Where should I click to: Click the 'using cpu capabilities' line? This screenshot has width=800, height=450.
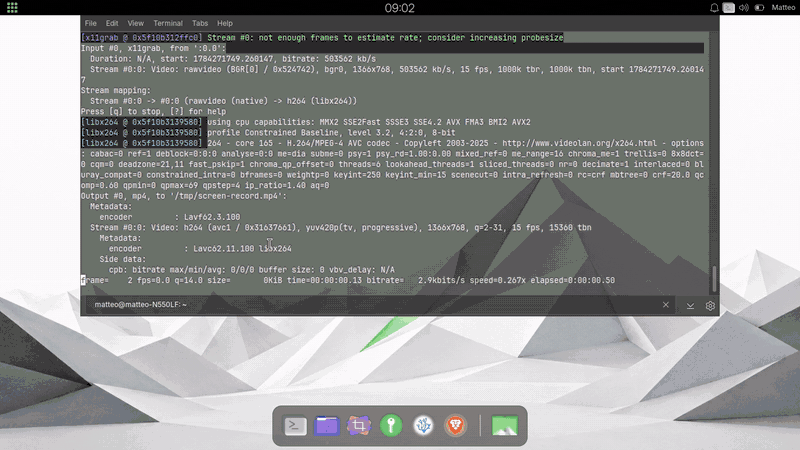[x=369, y=122]
